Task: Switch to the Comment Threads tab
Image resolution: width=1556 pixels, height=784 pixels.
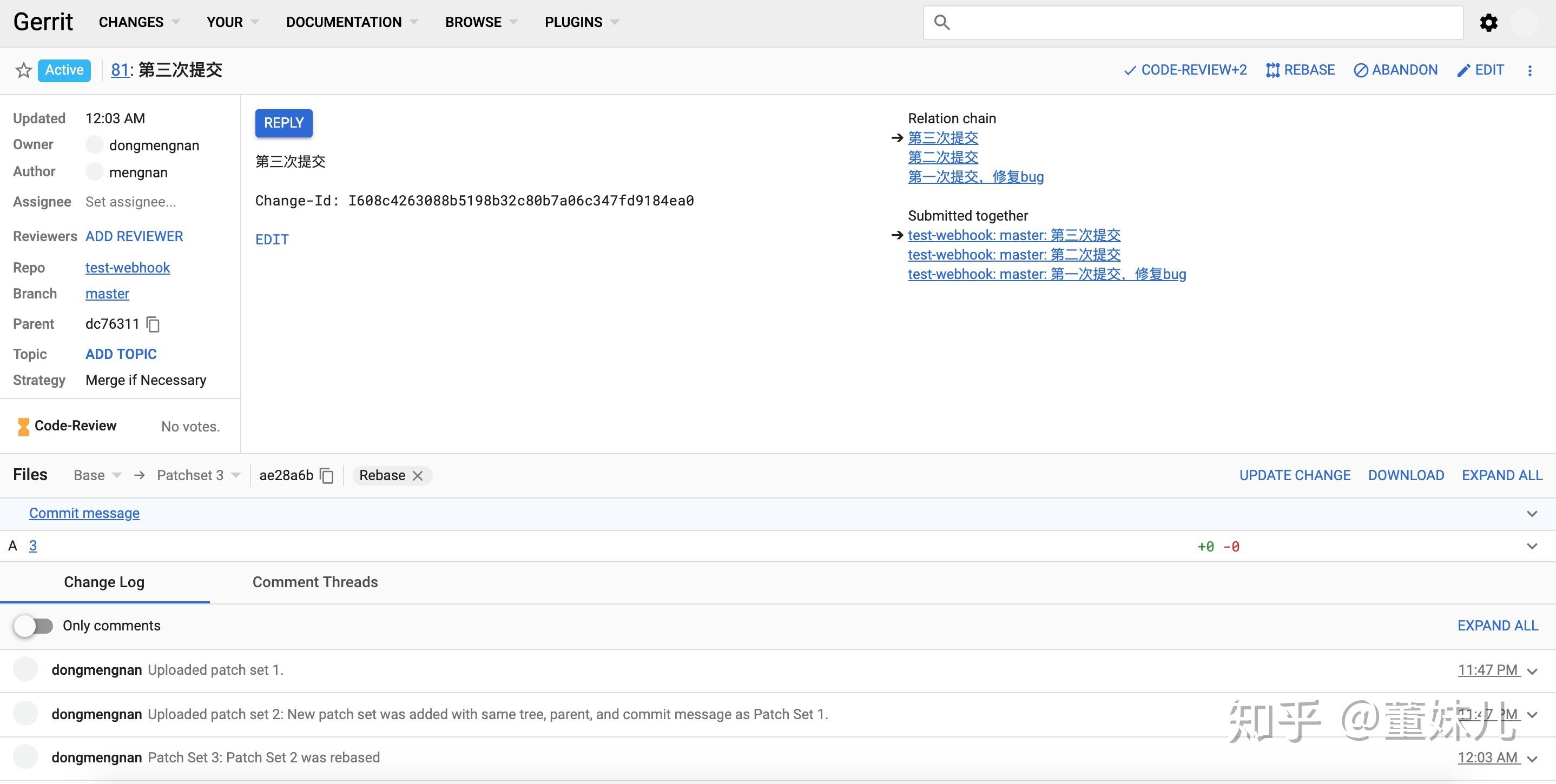Action: tap(315, 582)
